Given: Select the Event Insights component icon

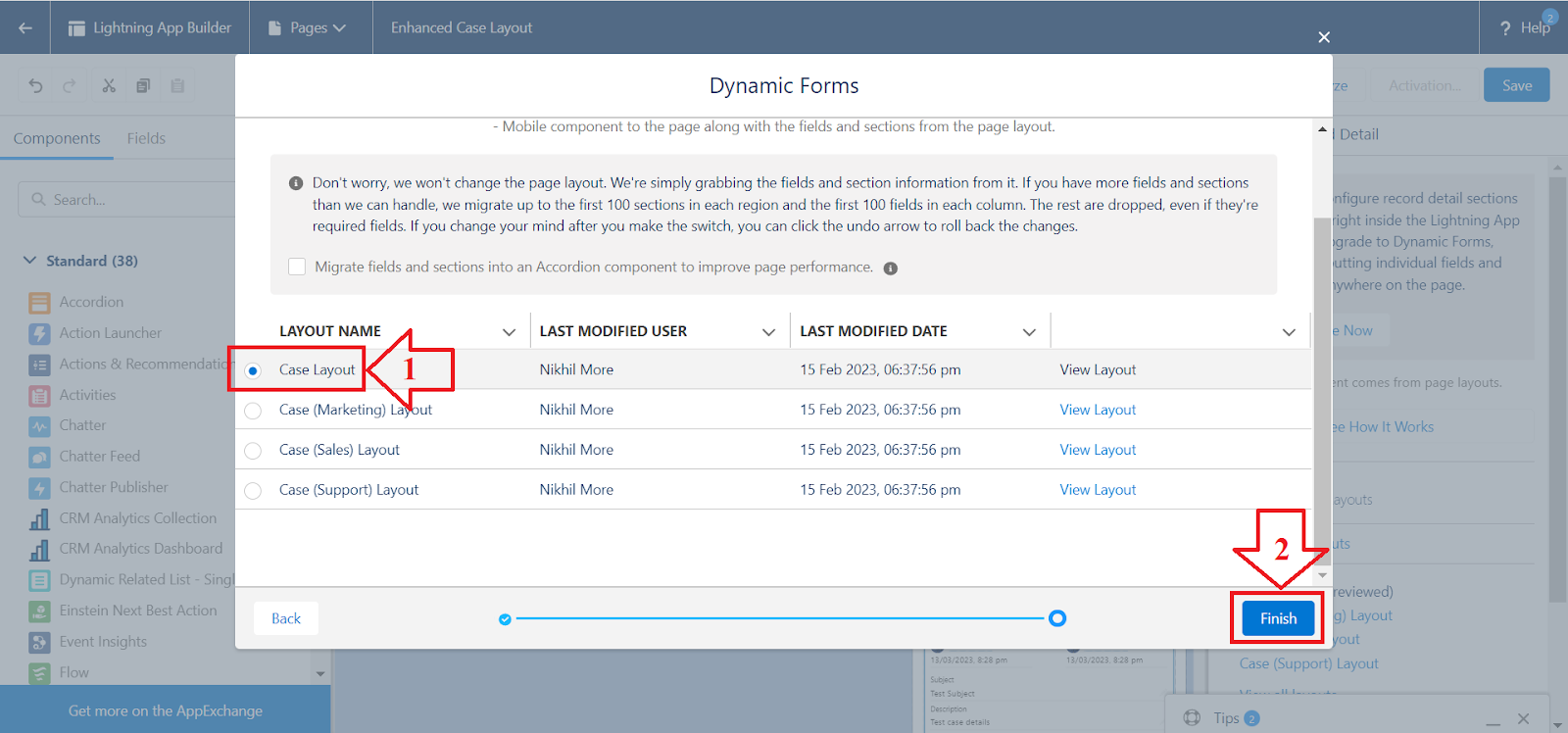Looking at the screenshot, I should pos(39,642).
